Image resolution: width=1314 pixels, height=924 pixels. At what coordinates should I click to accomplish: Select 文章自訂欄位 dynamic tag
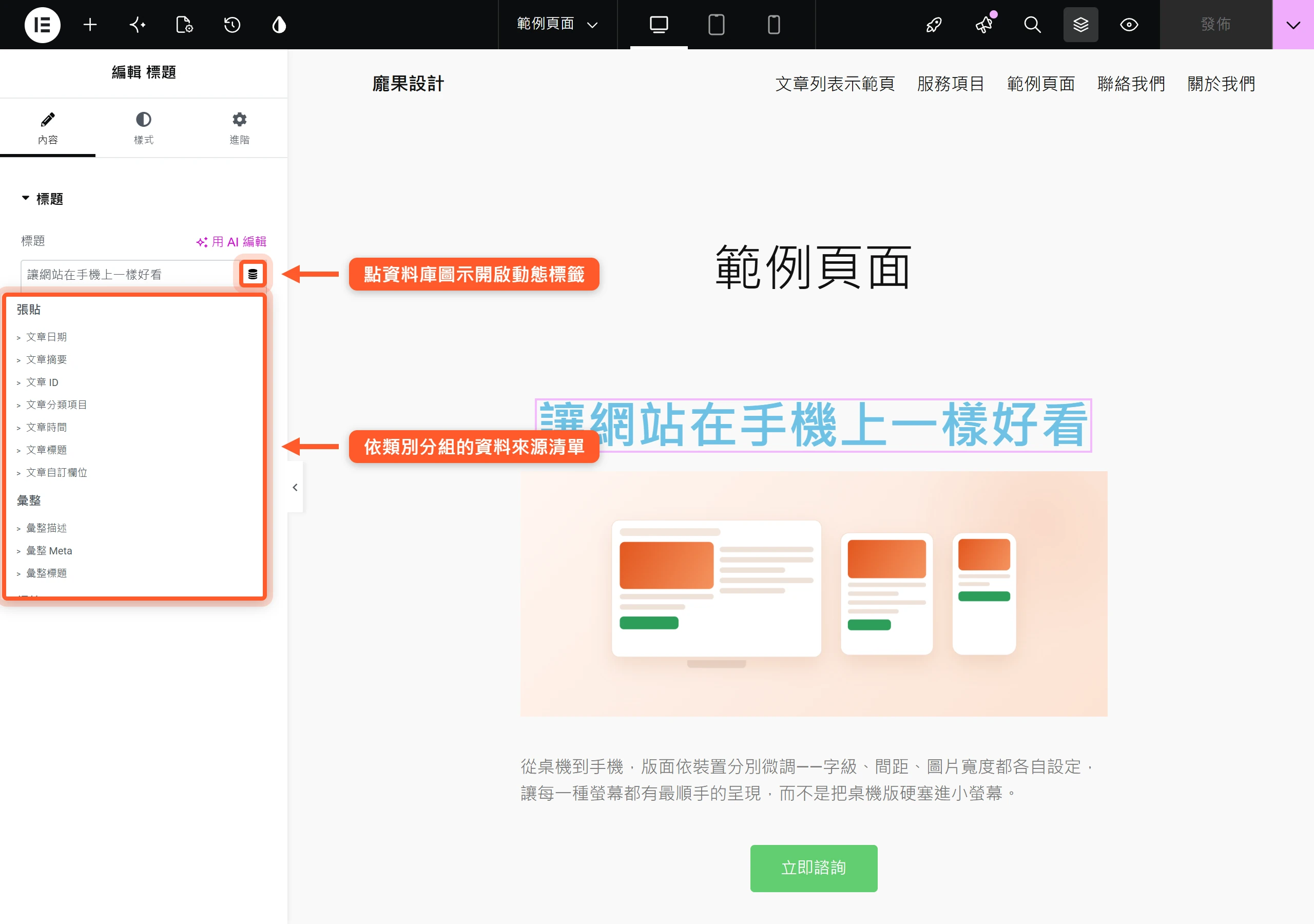(56, 473)
